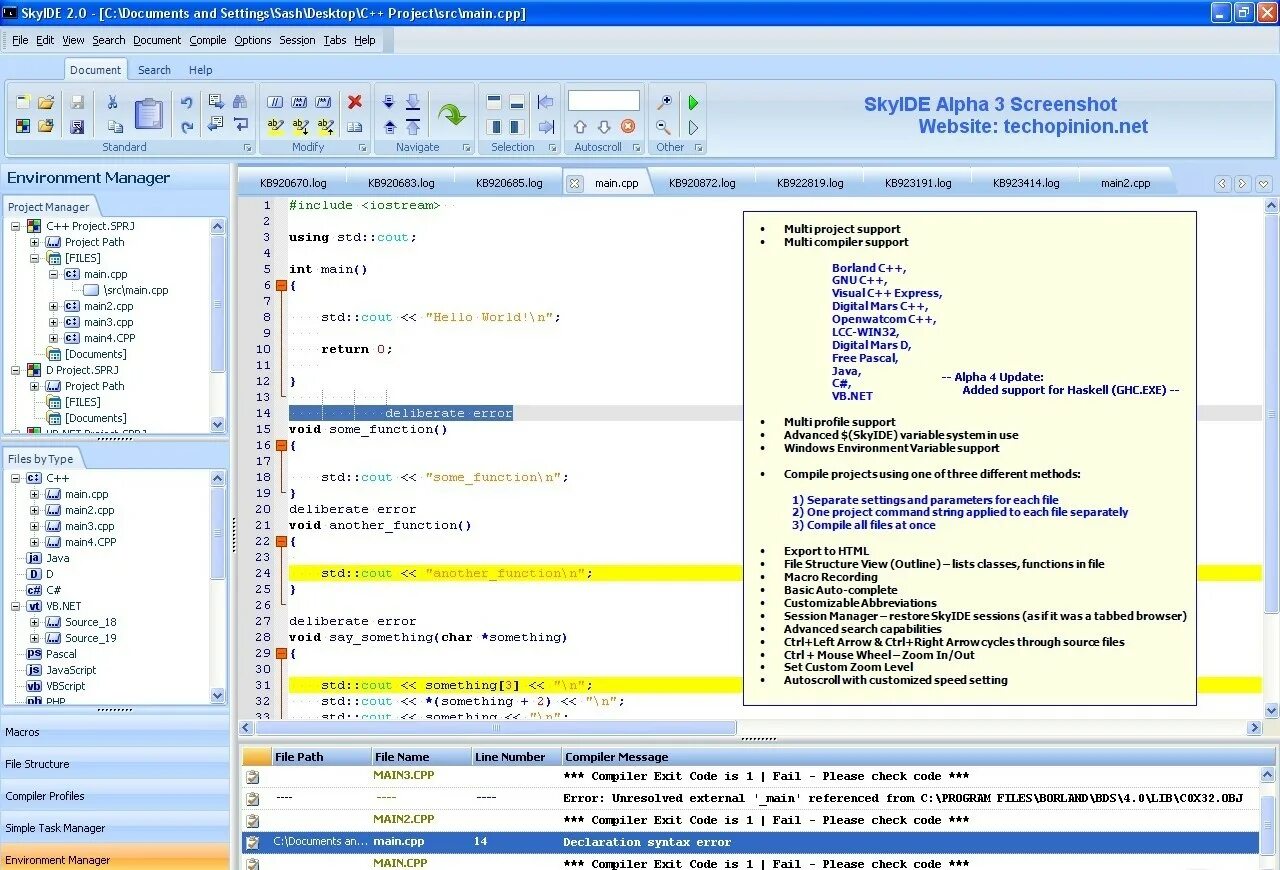The height and width of the screenshot is (870, 1280).
Task: Collapse code fold marker at line 22
Action: (x=281, y=541)
